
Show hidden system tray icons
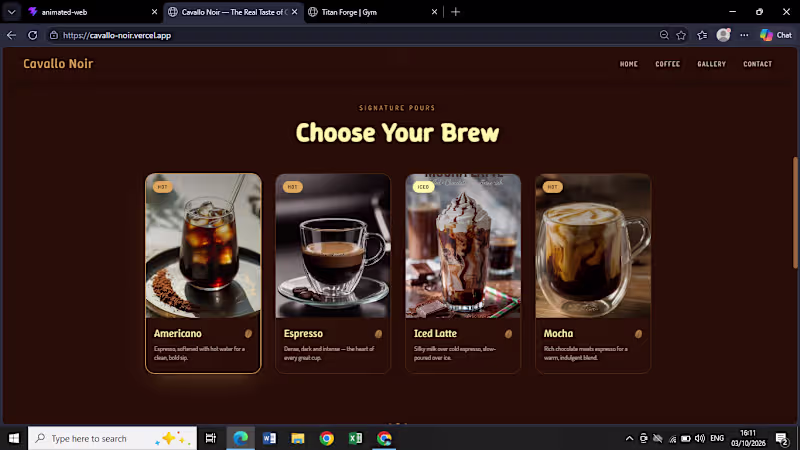630,438
